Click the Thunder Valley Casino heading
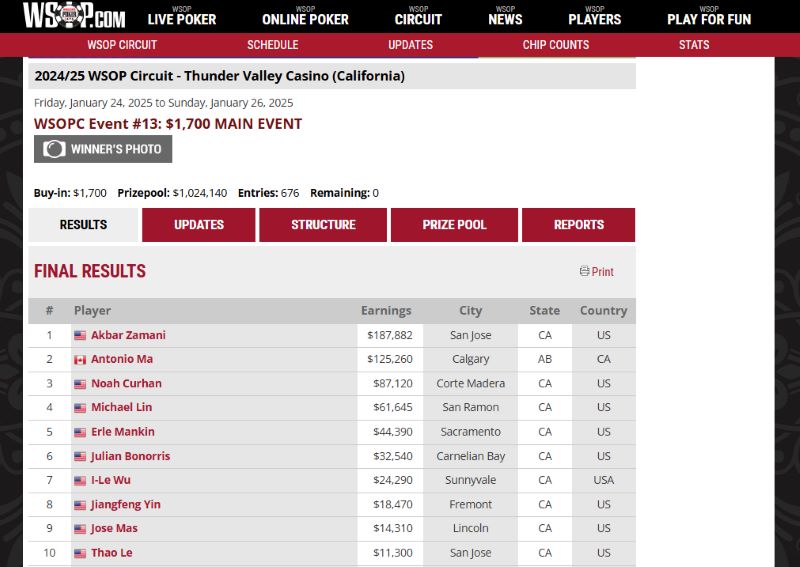 tap(219, 76)
